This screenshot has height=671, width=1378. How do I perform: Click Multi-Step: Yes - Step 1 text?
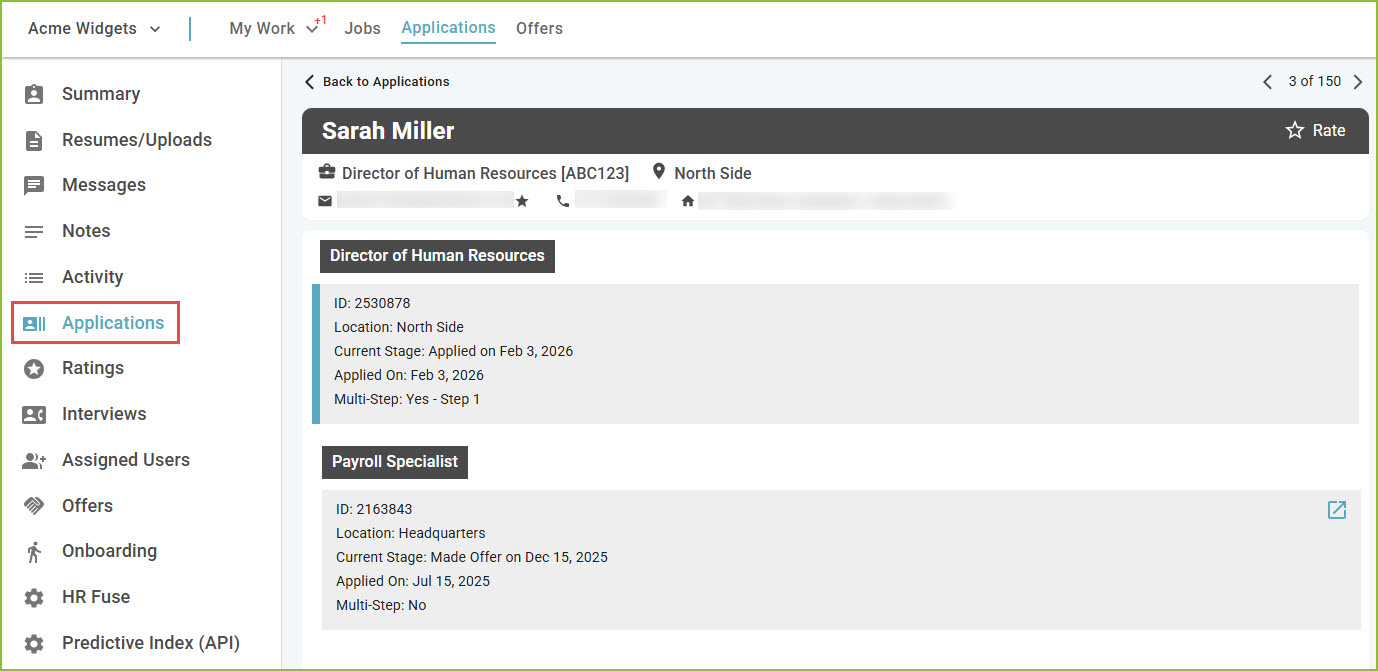[407, 399]
